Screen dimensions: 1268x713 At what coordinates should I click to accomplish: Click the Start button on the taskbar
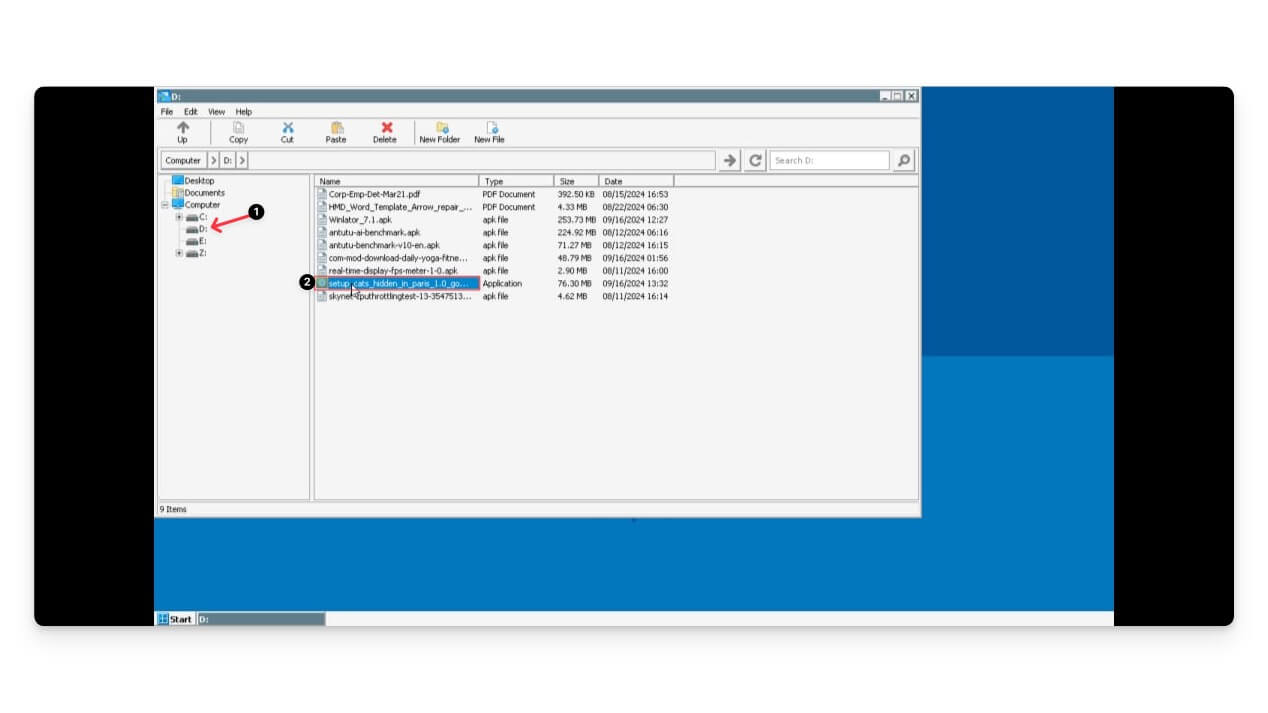pyautogui.click(x=176, y=619)
